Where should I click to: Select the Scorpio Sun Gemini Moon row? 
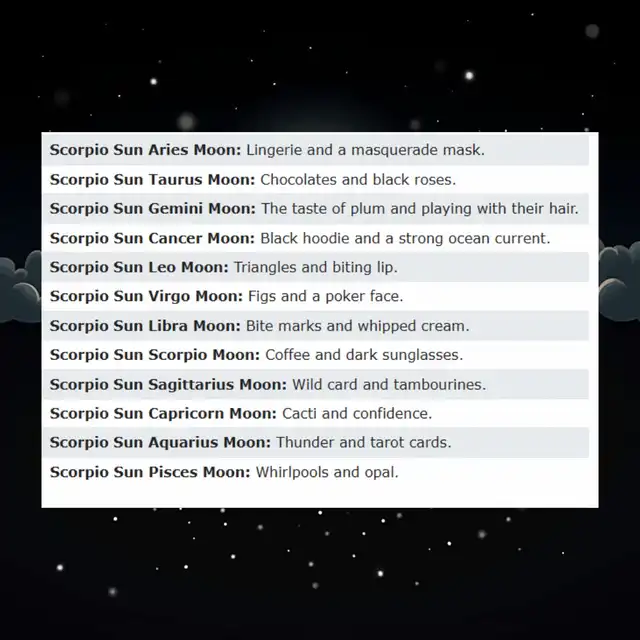[x=315, y=209]
